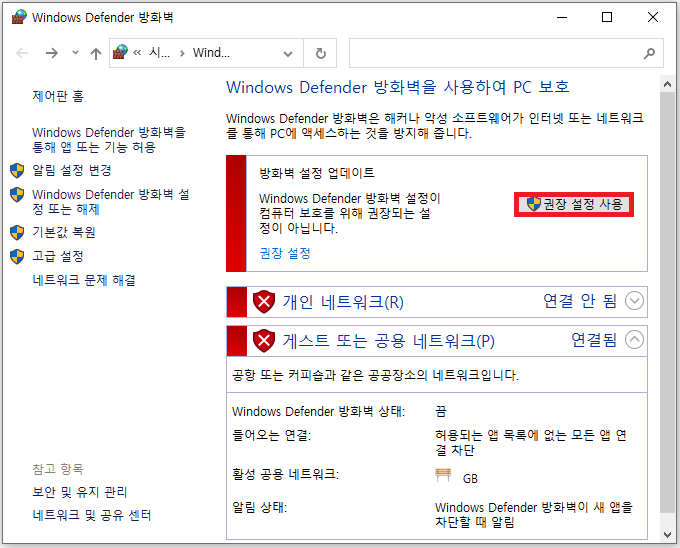Click the 게스트 또는 공용 네트워크(P) heading
The width and height of the screenshot is (680, 548).
click(389, 341)
